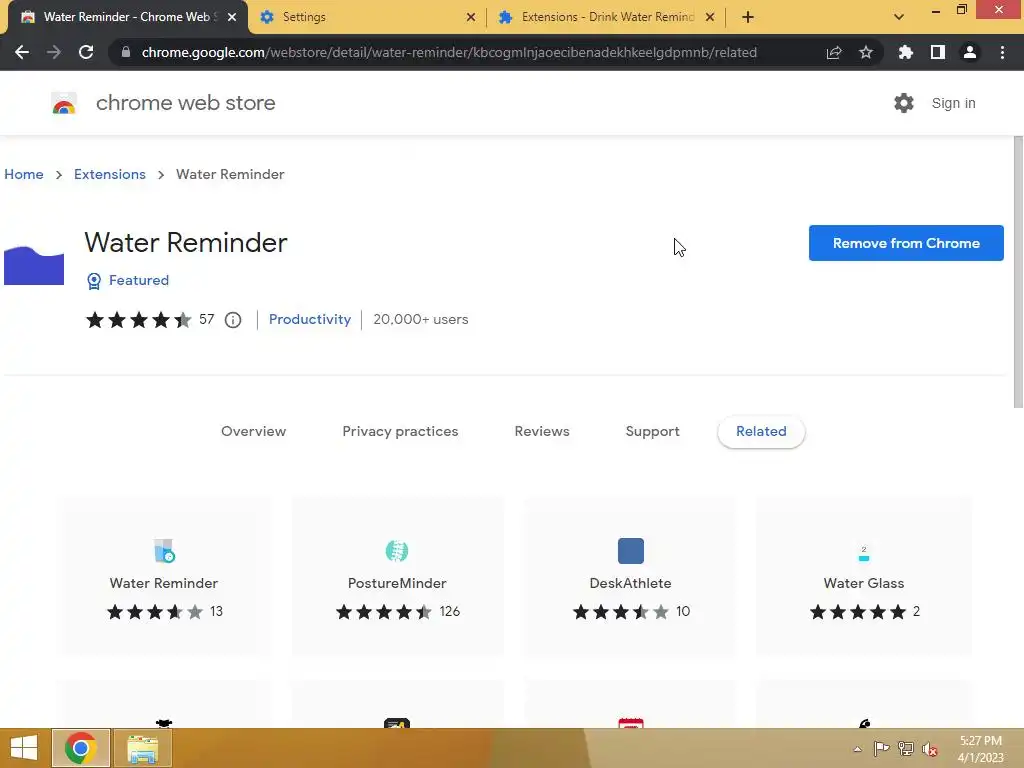Open the Support tab
This screenshot has height=768, width=1024.
point(652,431)
